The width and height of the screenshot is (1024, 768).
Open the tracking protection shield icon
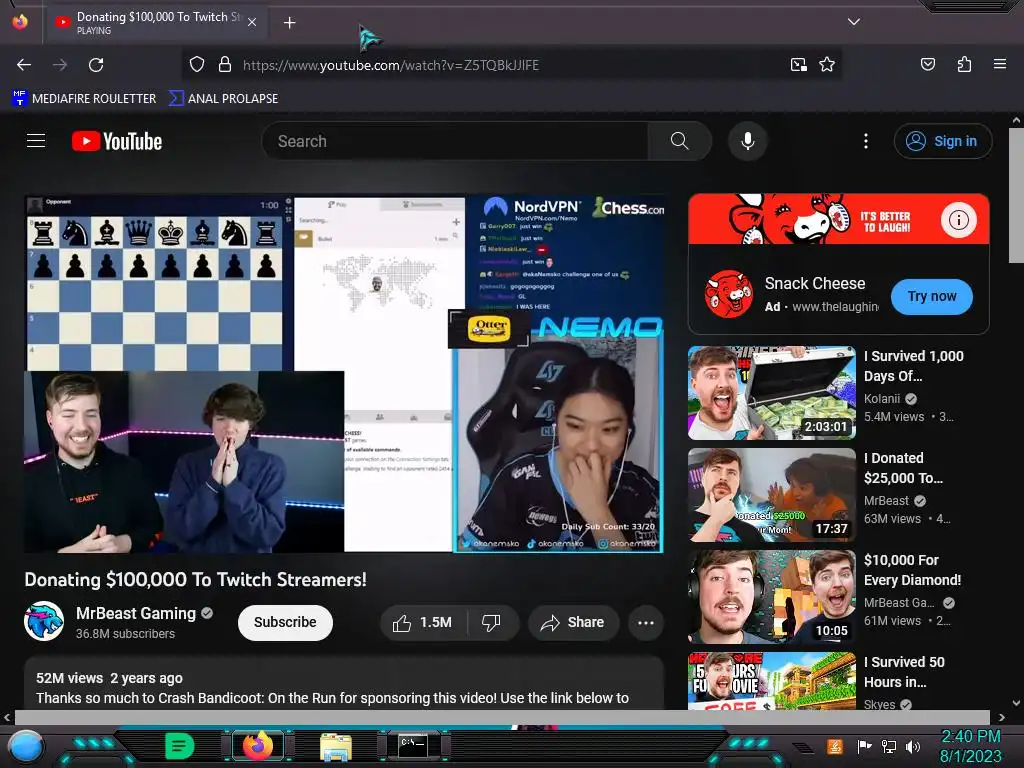(197, 65)
